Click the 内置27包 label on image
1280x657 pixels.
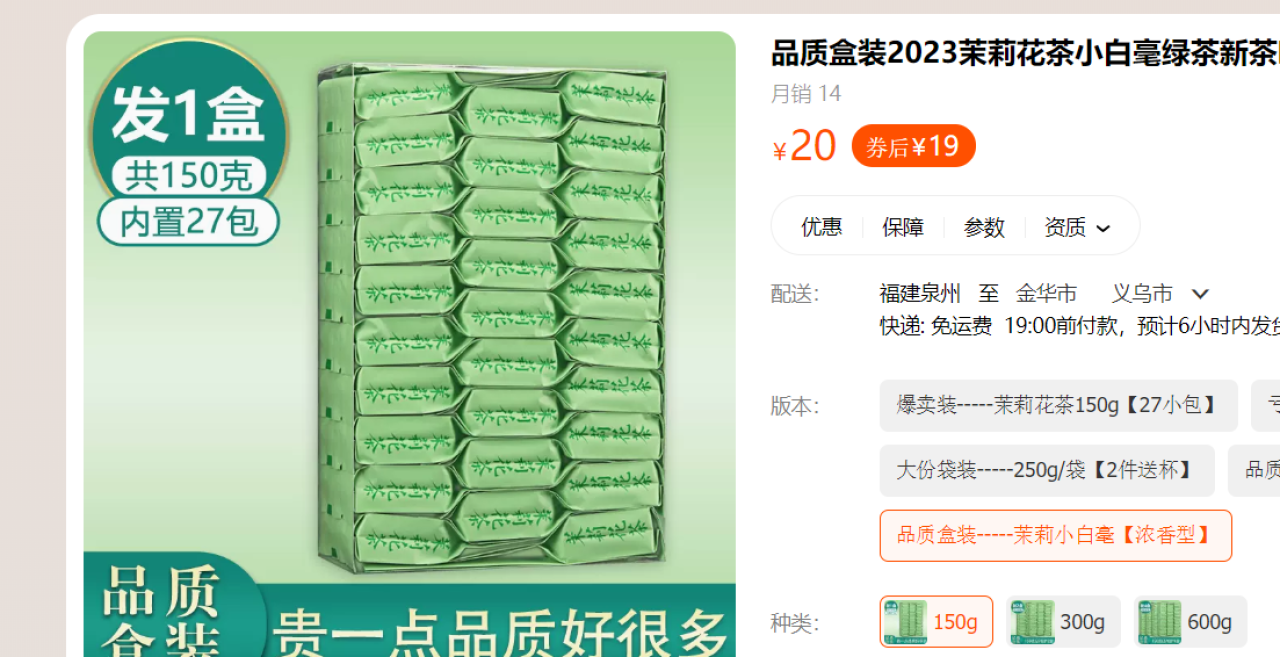[188, 221]
